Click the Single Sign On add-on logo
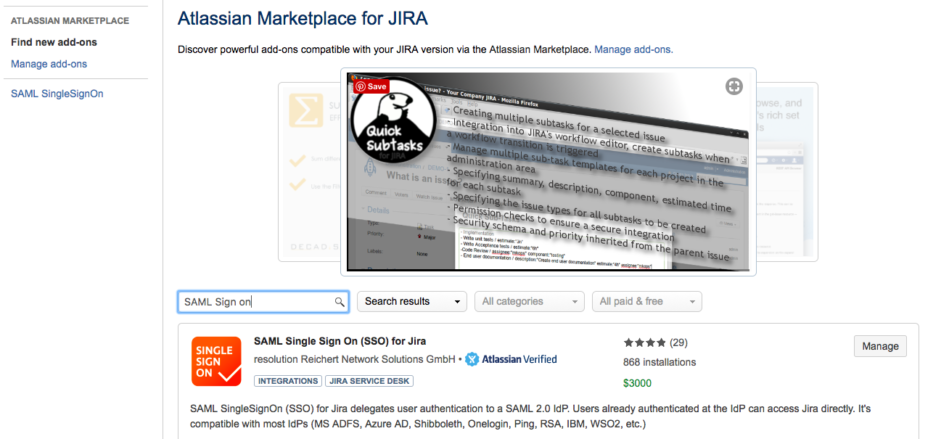The height and width of the screenshot is (439, 949). (x=217, y=361)
